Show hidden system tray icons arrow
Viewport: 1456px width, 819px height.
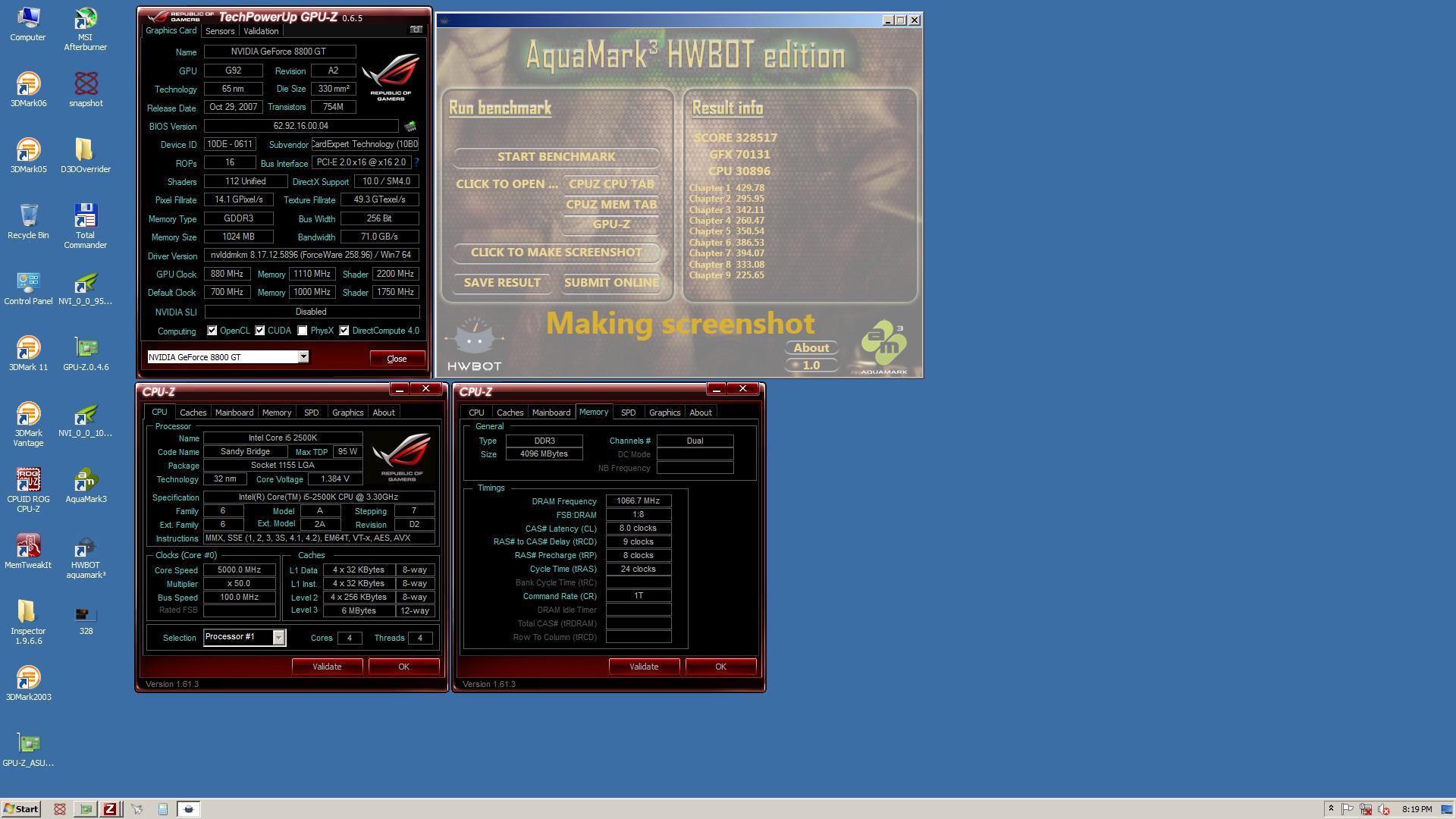point(1330,809)
